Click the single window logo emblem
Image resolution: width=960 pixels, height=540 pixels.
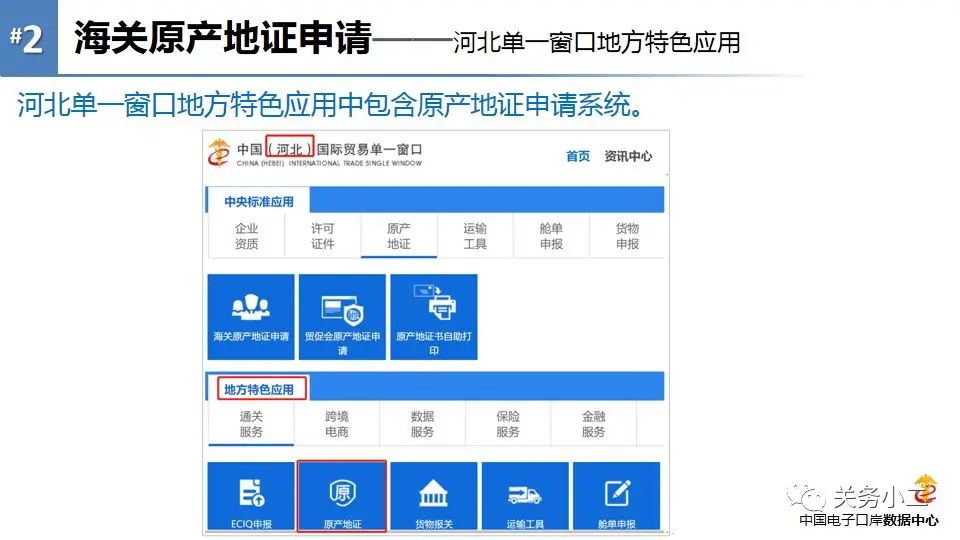coord(219,153)
